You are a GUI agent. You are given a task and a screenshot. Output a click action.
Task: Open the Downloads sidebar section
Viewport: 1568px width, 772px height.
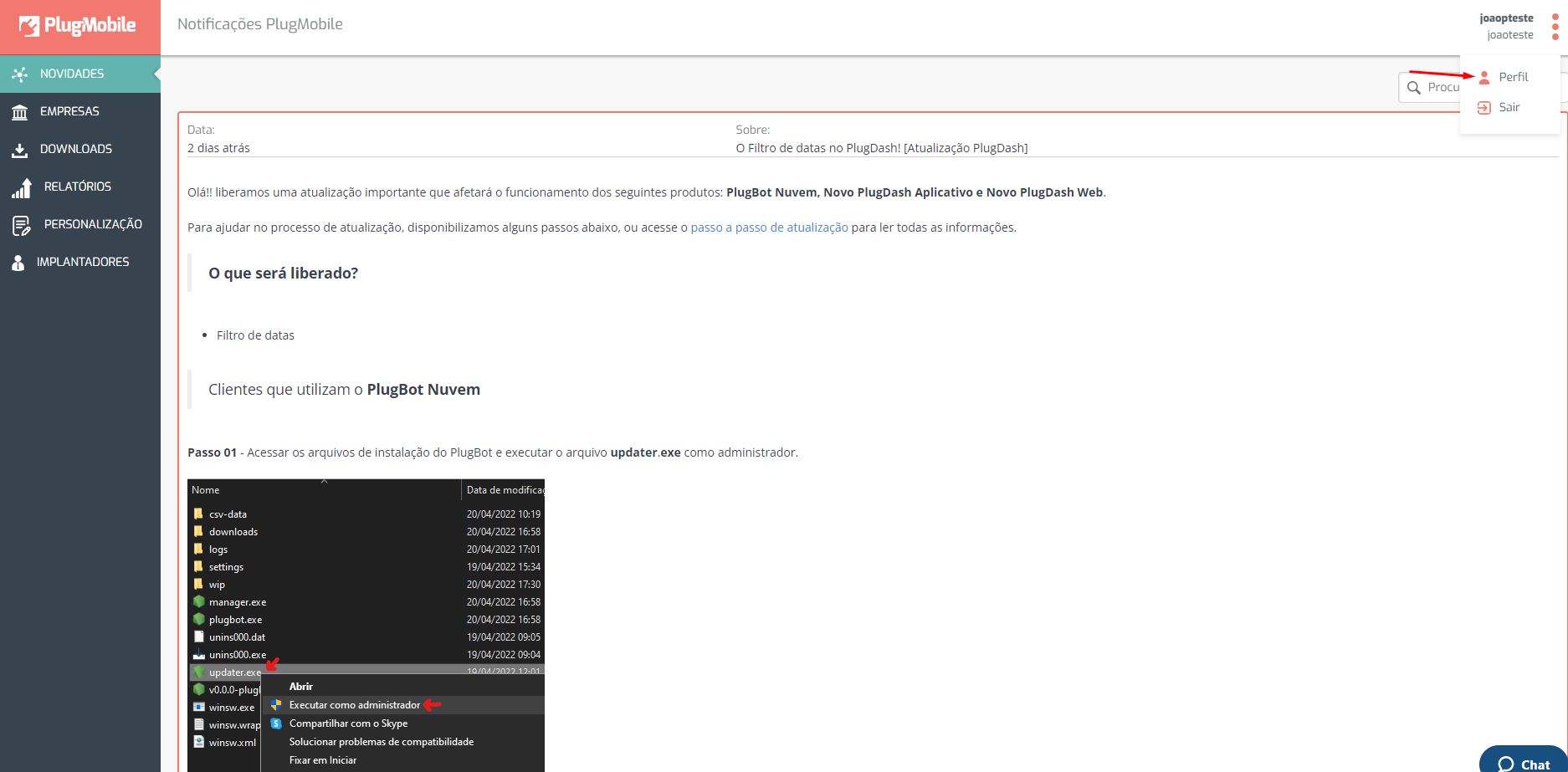click(x=80, y=149)
